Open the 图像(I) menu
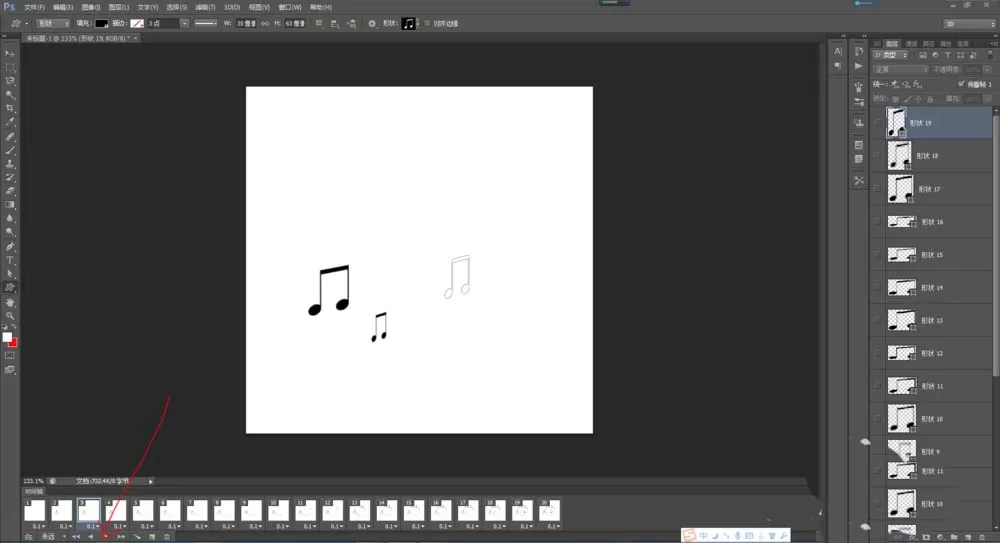The image size is (1000, 543). point(91,7)
